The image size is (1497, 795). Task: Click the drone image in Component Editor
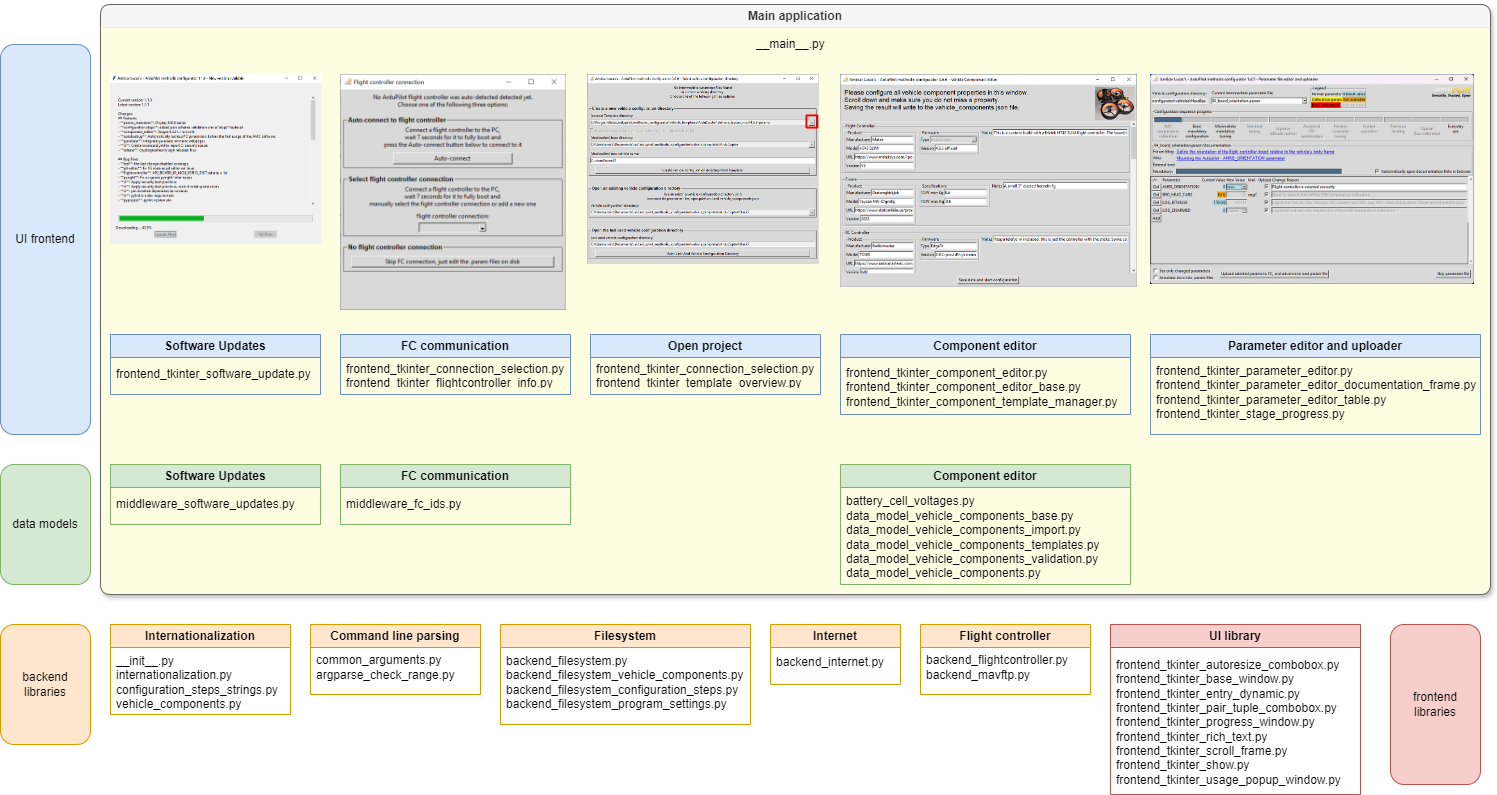point(1115,103)
